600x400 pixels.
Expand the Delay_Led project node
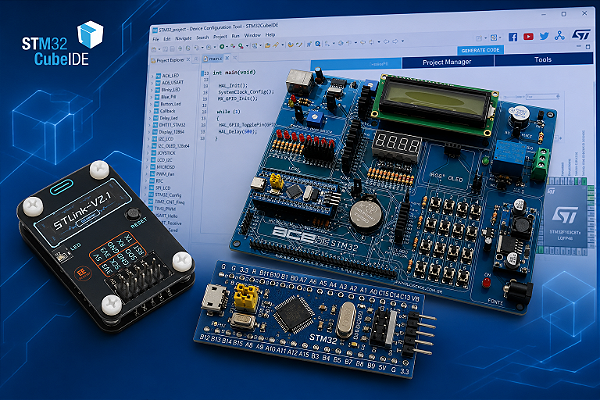[150, 118]
